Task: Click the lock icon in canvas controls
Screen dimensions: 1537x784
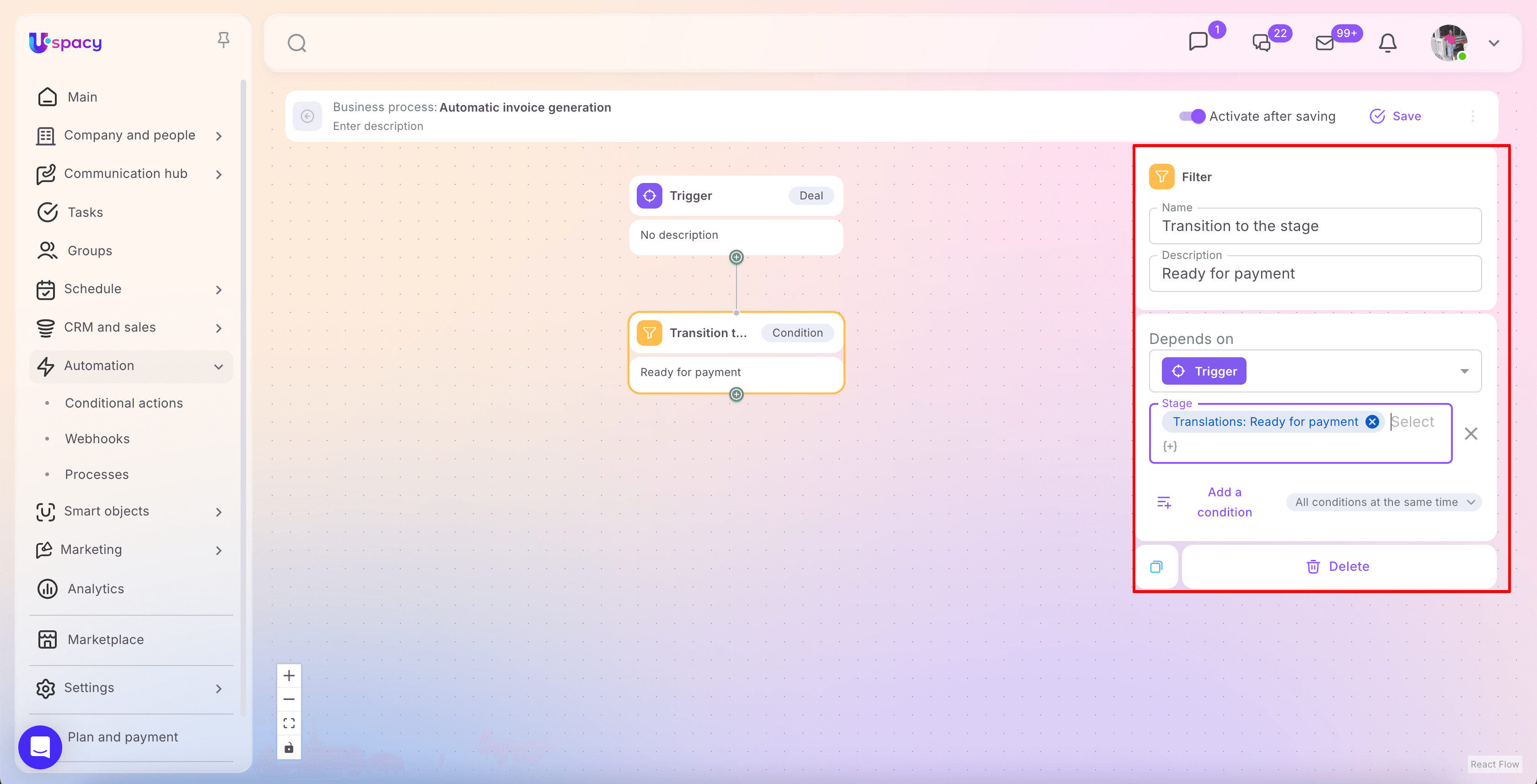Action: [x=289, y=747]
